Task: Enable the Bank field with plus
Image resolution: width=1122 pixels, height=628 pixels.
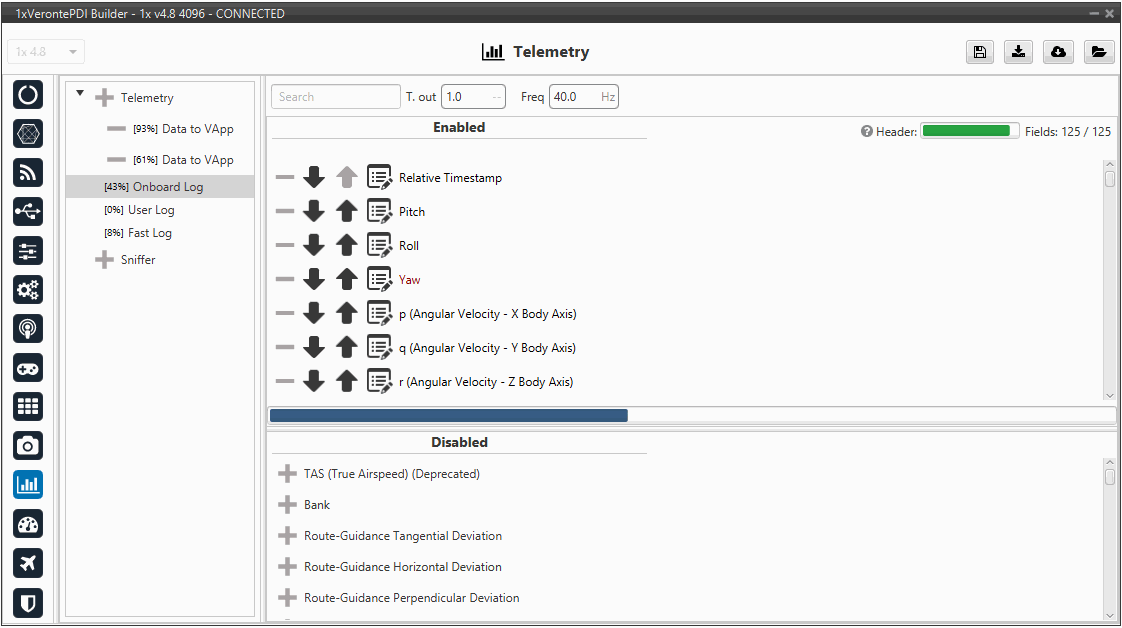Action: [x=287, y=505]
